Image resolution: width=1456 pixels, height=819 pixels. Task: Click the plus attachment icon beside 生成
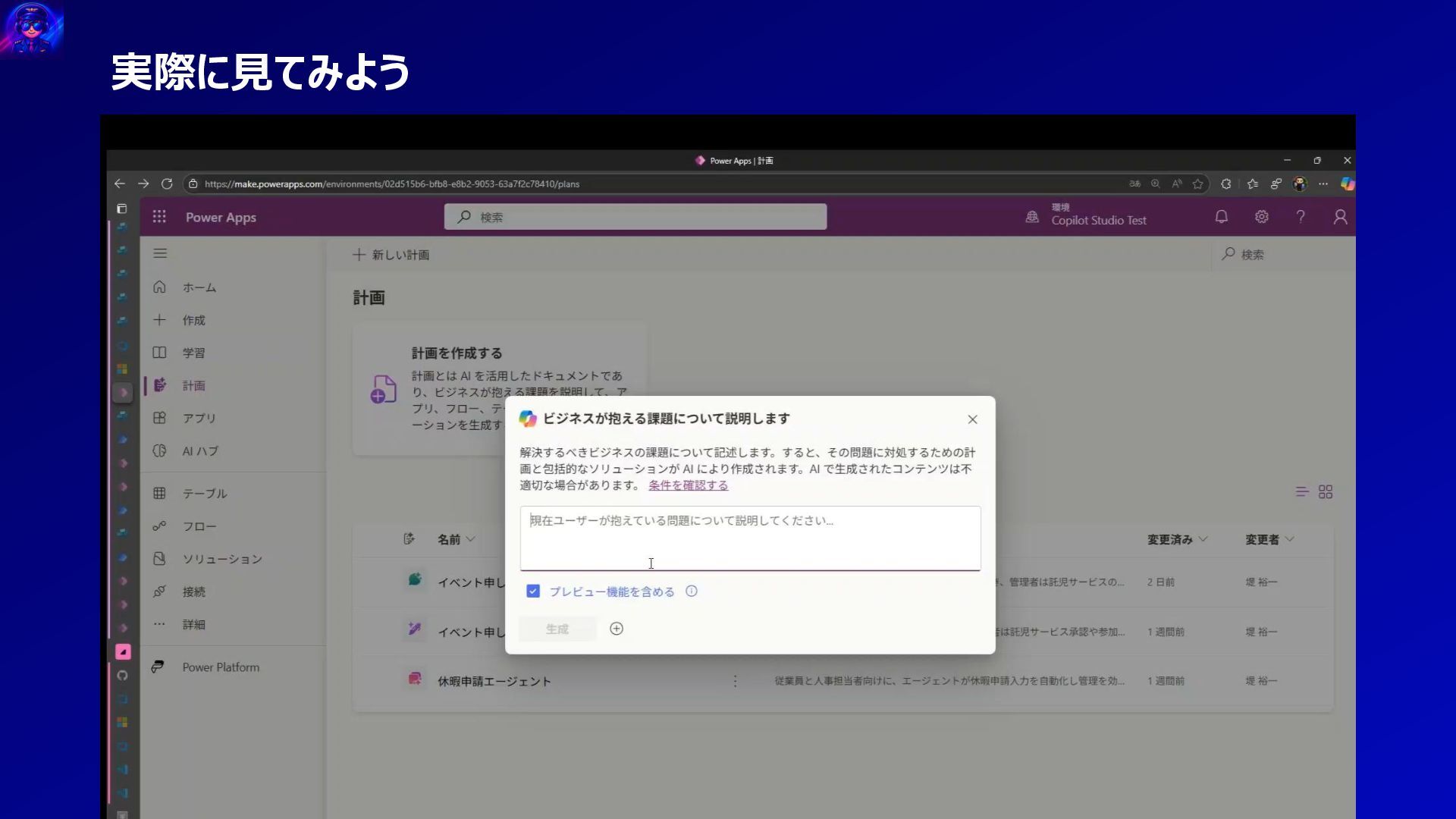617,629
